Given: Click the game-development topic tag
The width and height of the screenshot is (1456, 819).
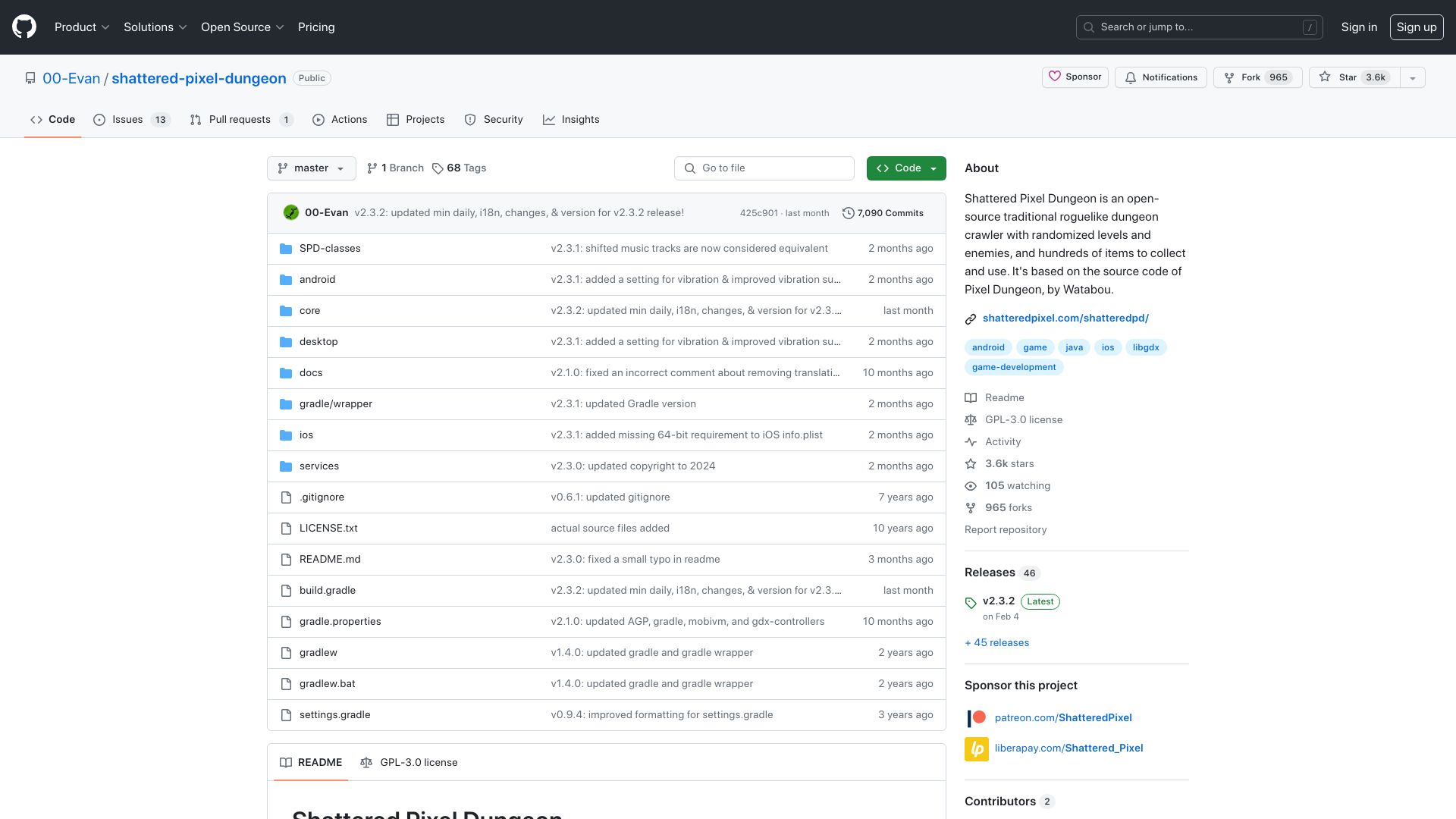Looking at the screenshot, I should tap(1014, 367).
